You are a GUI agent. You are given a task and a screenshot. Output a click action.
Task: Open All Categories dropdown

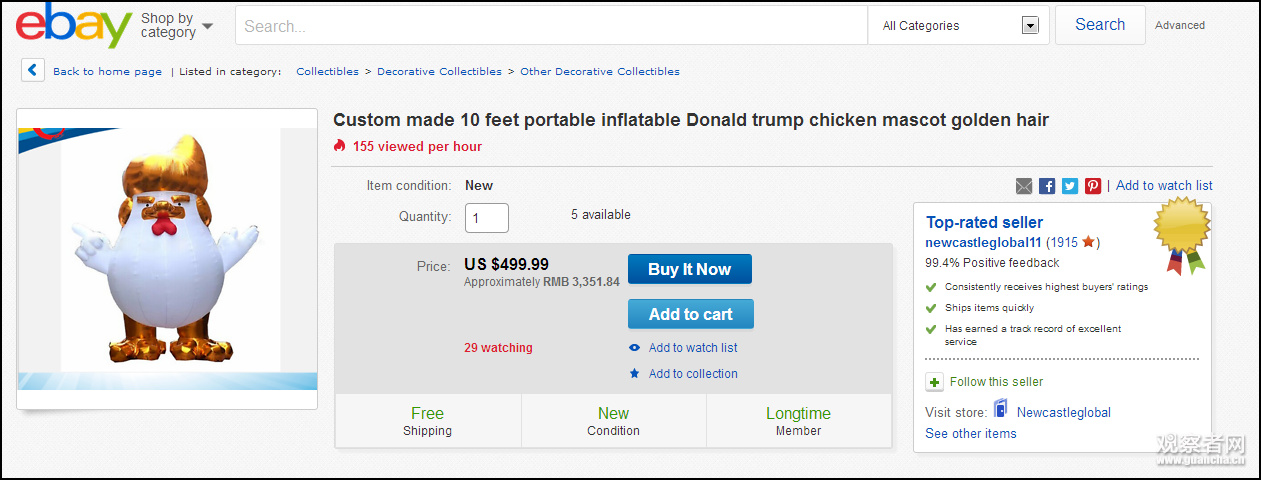click(x=960, y=26)
